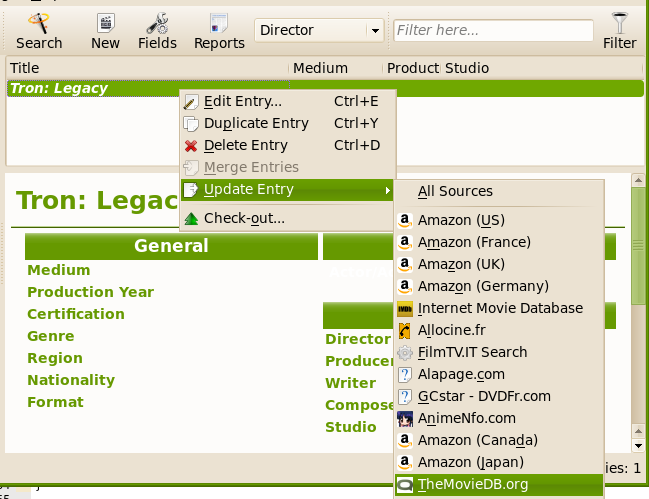
Task: Click the Genre field label
Action: click(x=51, y=336)
